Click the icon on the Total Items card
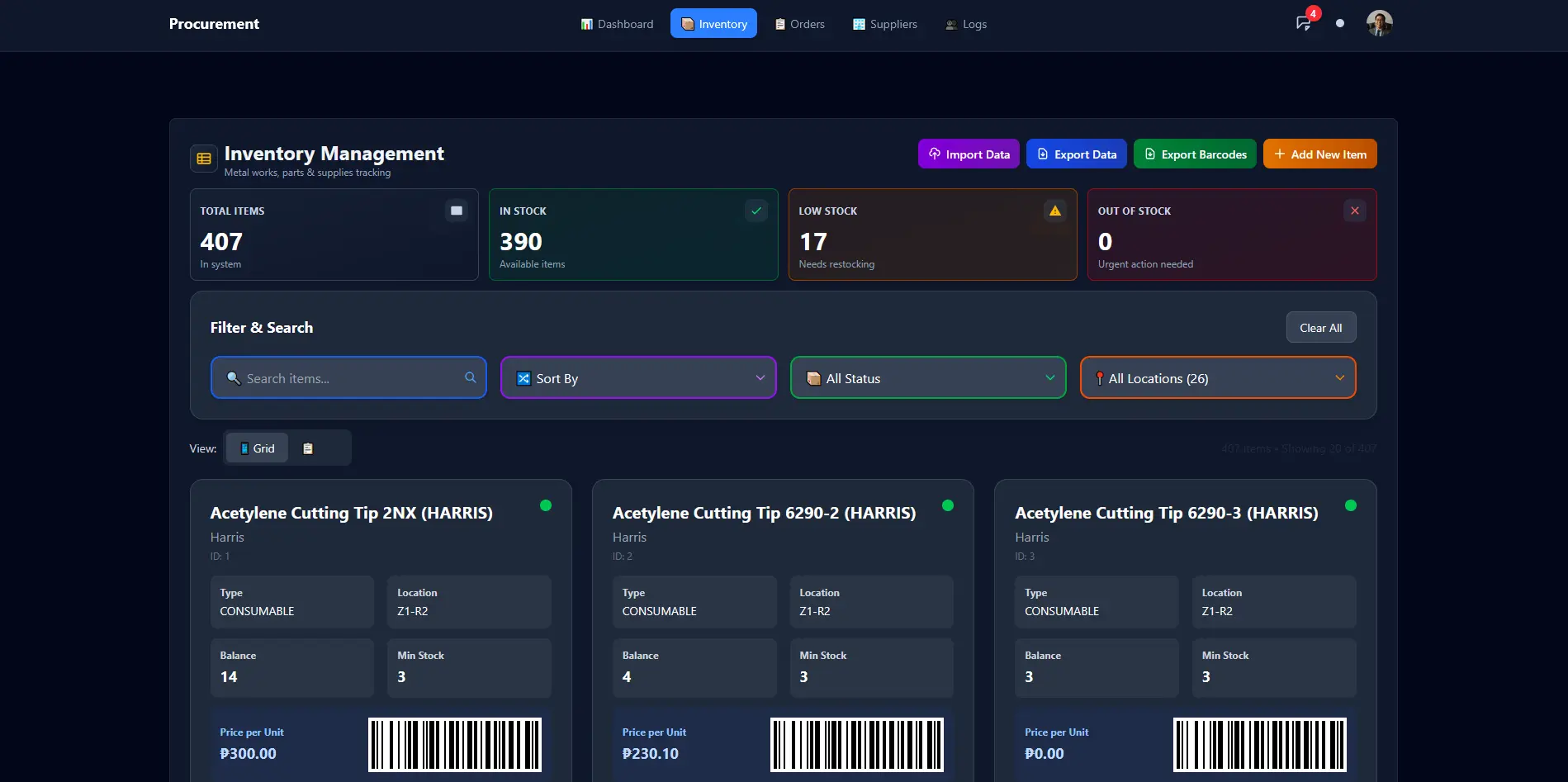The image size is (1568, 782). (456, 211)
